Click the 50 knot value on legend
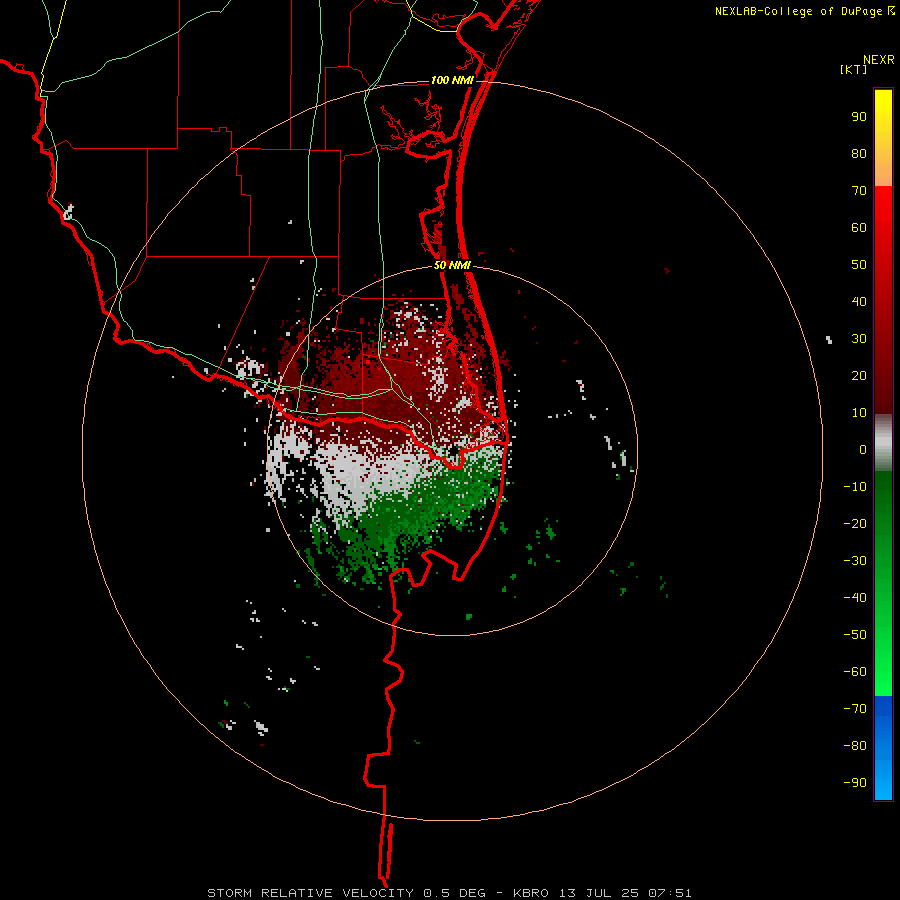The width and height of the screenshot is (900, 900). [859, 265]
